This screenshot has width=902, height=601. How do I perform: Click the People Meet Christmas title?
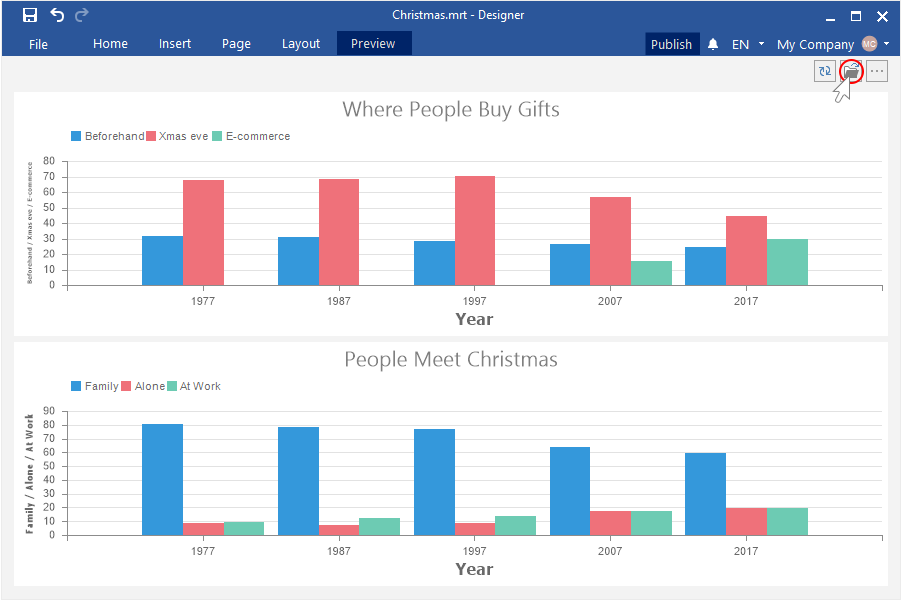451,359
